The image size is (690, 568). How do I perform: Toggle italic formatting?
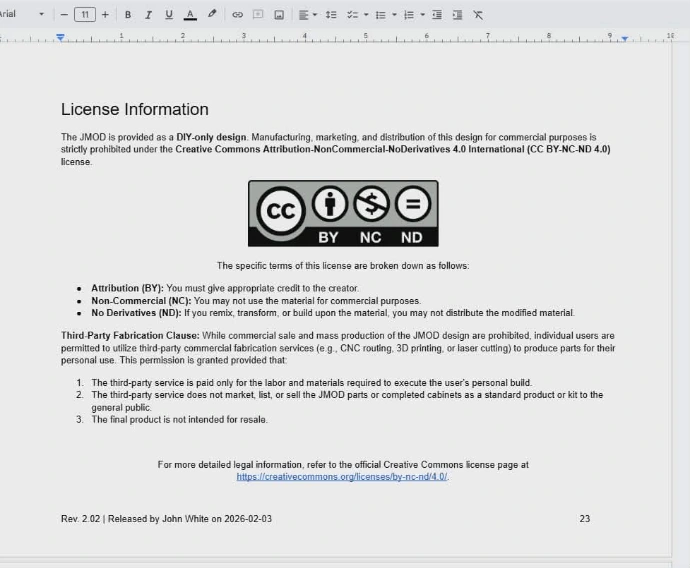148,15
